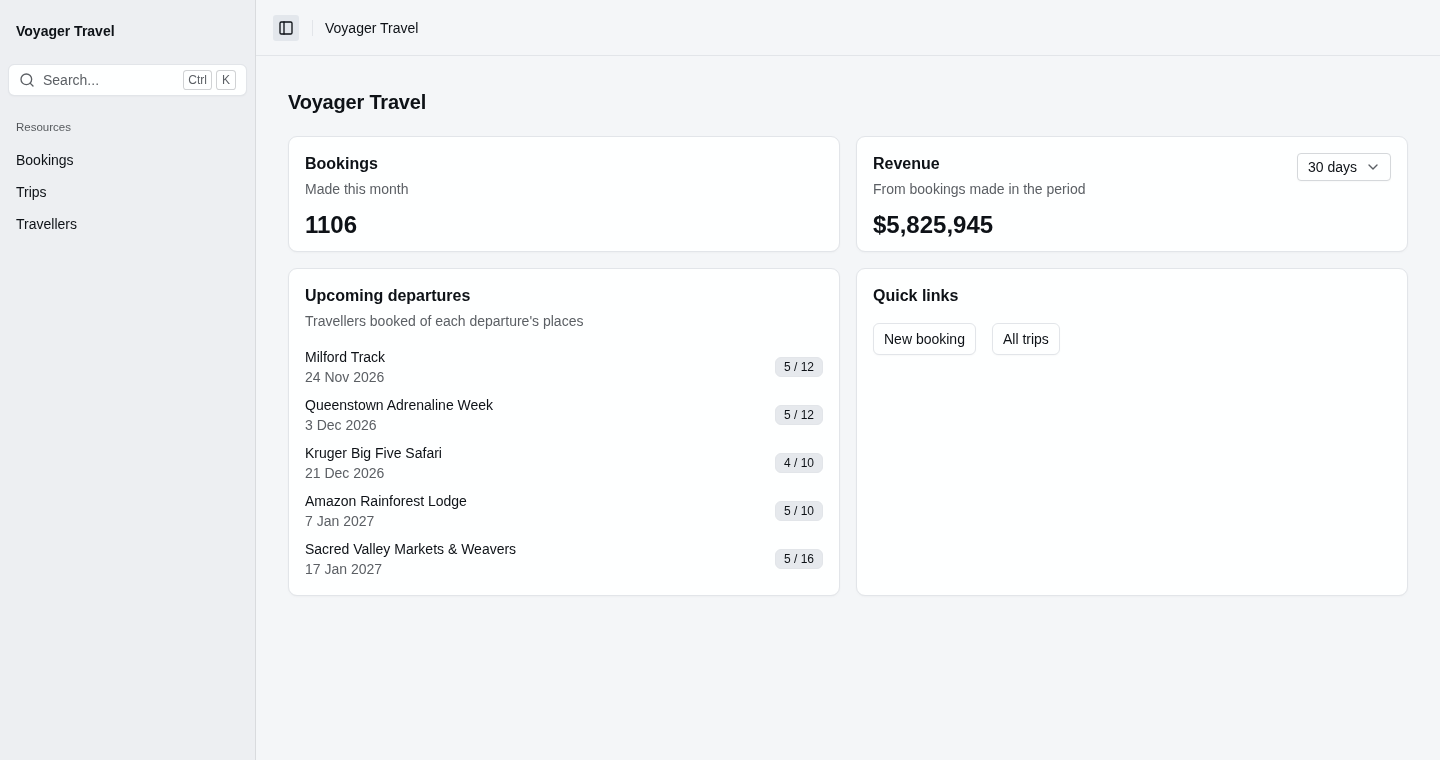Click the Quick links heading
Screen dimensions: 1440x760
(915, 296)
